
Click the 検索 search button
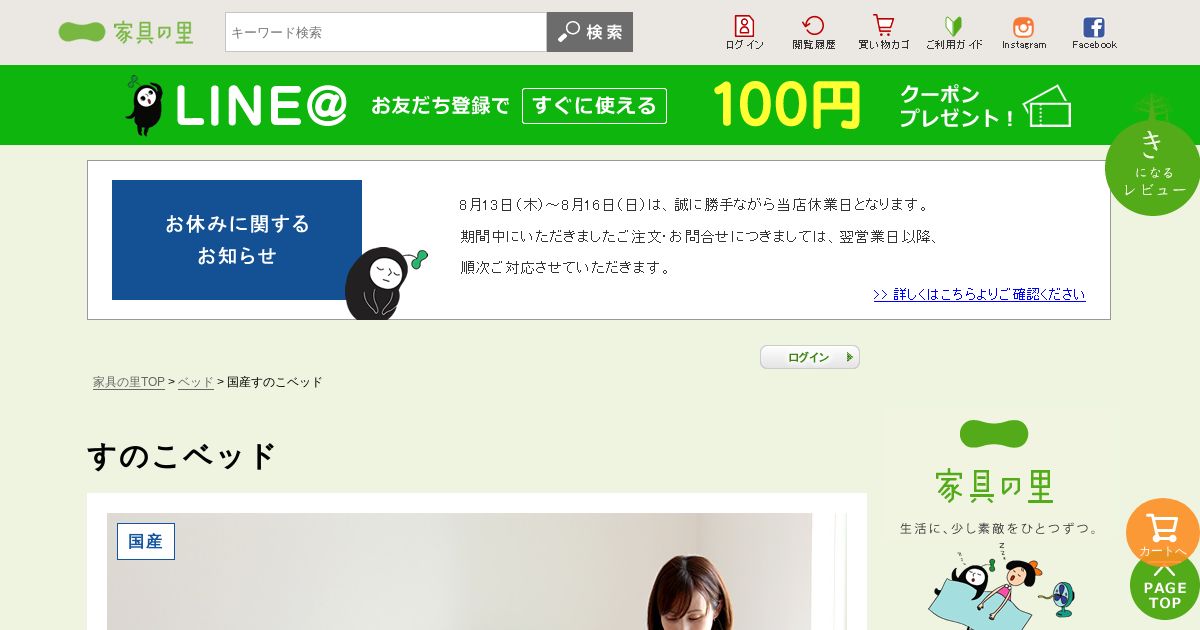(590, 32)
